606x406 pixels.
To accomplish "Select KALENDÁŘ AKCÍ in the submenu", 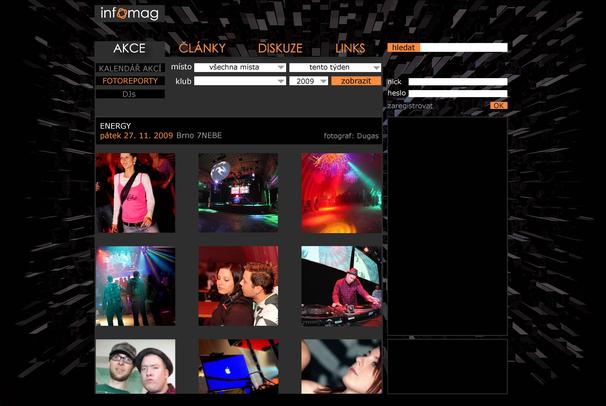I will [x=130, y=67].
